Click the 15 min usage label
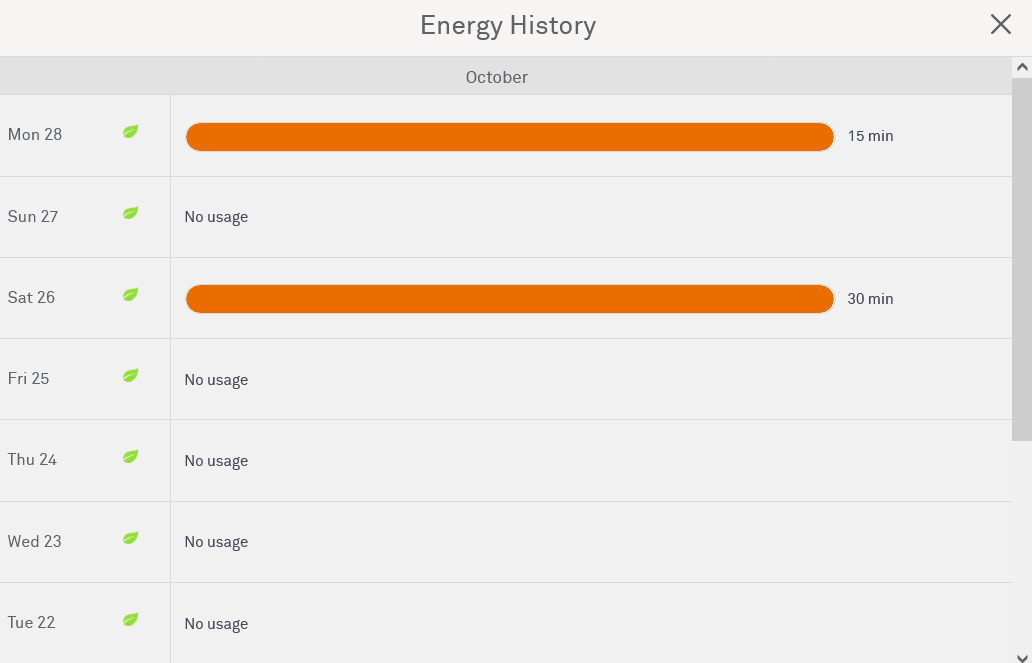 [870, 136]
